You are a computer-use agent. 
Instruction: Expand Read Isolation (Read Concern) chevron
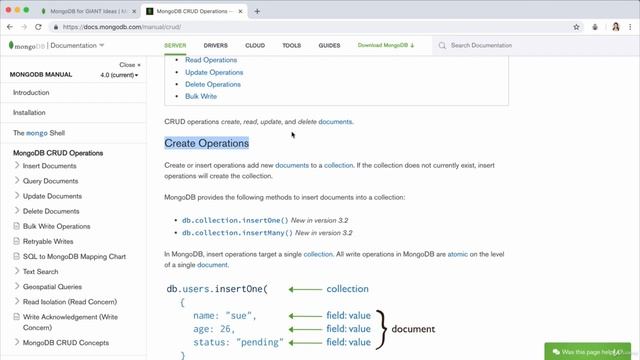[17, 301]
